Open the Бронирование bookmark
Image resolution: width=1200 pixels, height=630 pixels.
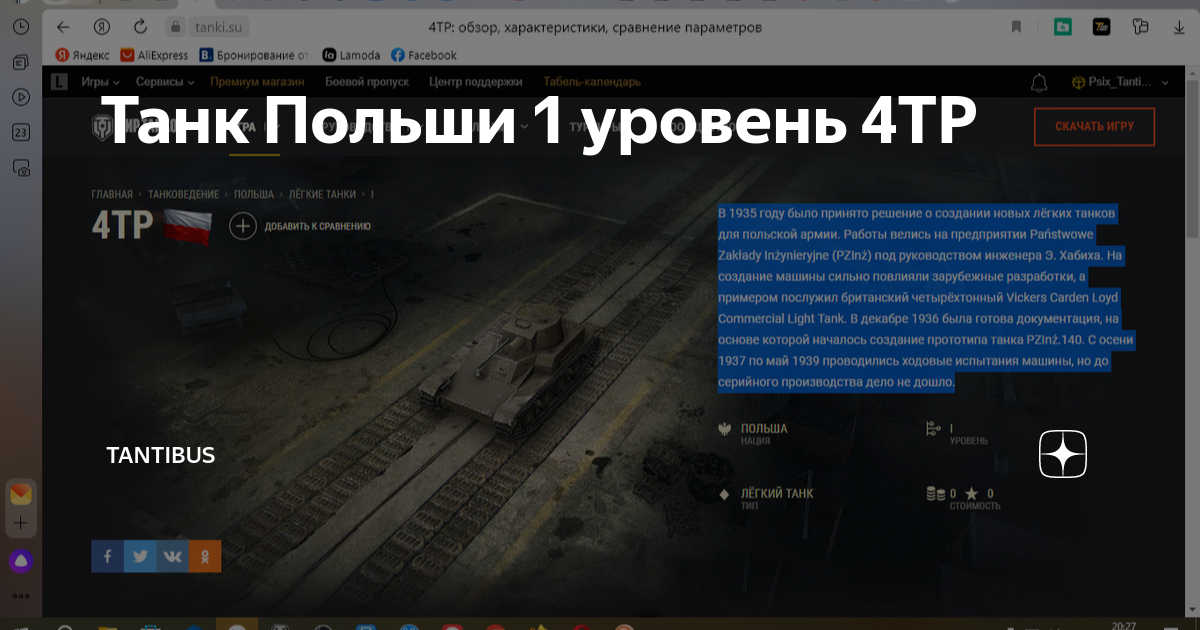[x=254, y=55]
